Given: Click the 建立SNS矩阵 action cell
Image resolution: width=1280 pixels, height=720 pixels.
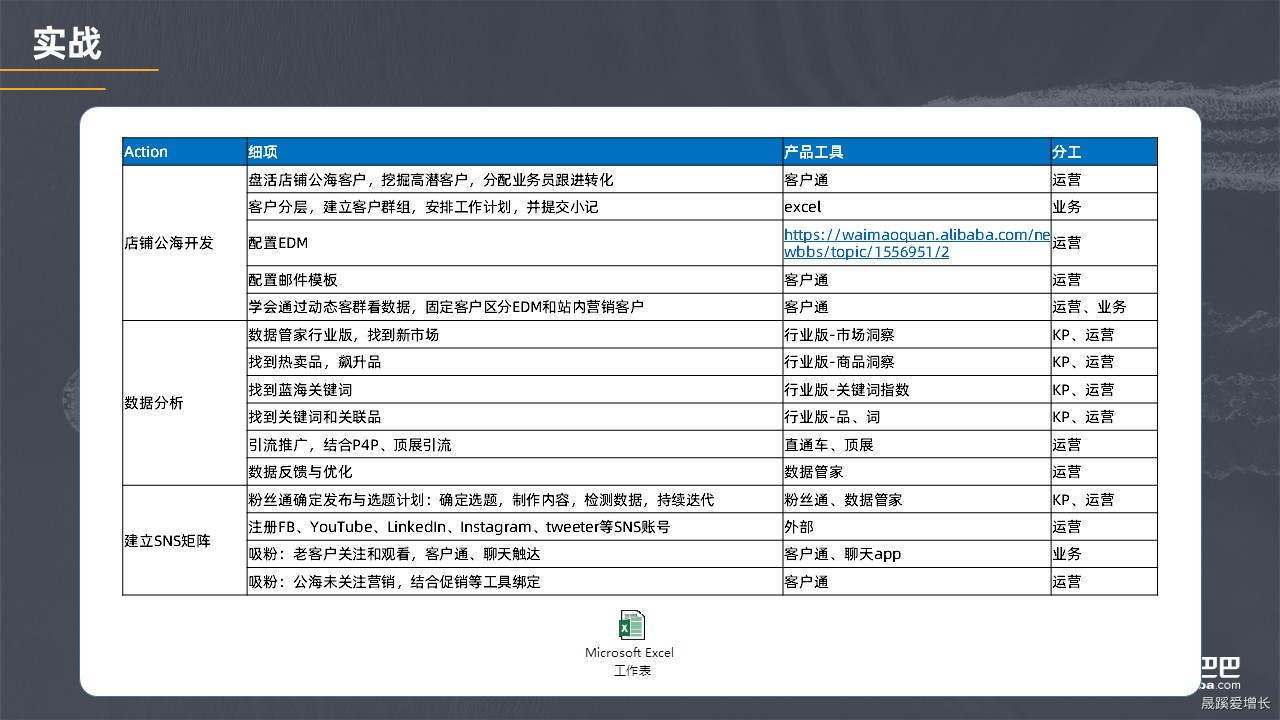Looking at the screenshot, I should [x=185, y=541].
